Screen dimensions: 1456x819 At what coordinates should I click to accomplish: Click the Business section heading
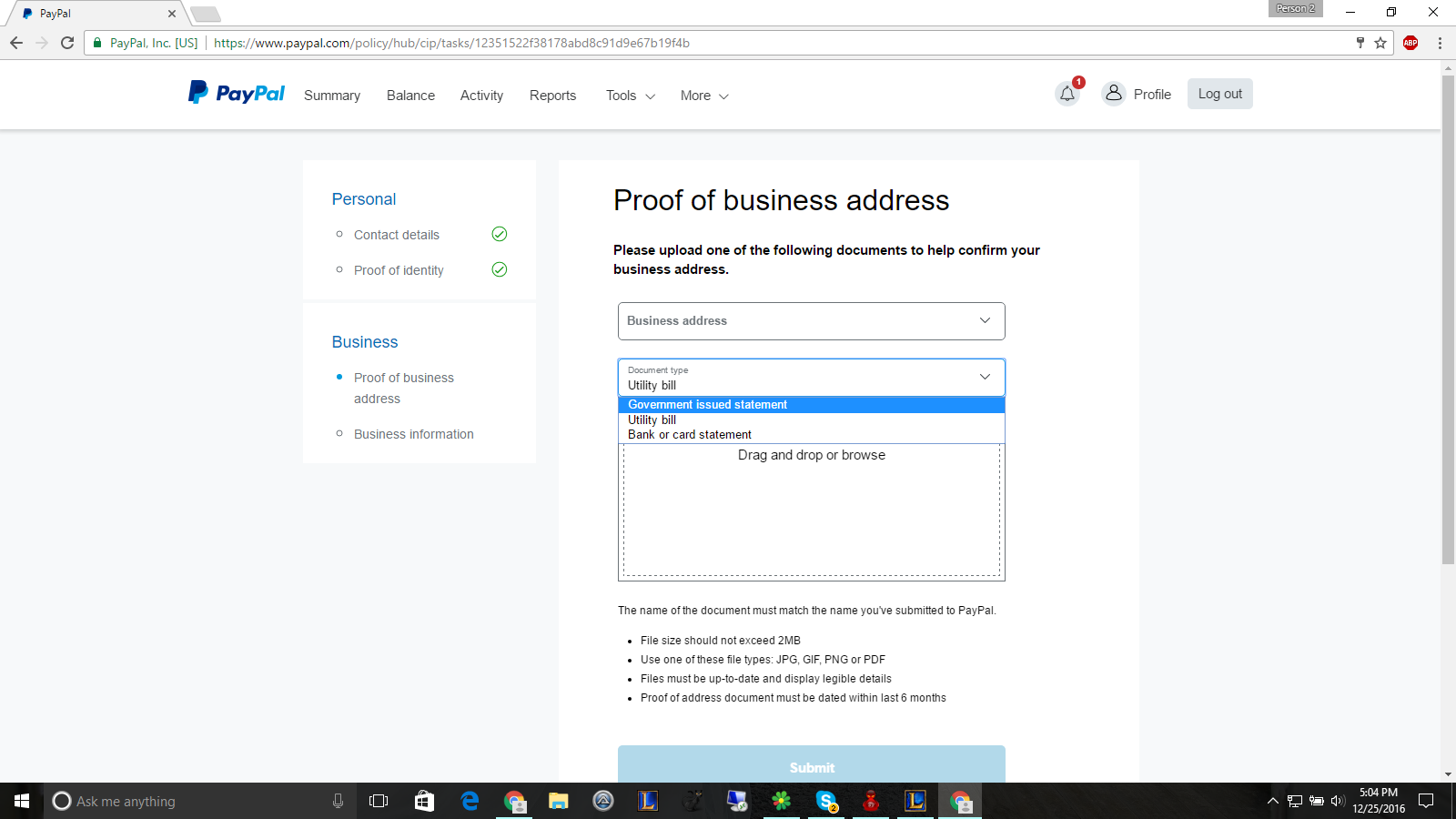(365, 342)
